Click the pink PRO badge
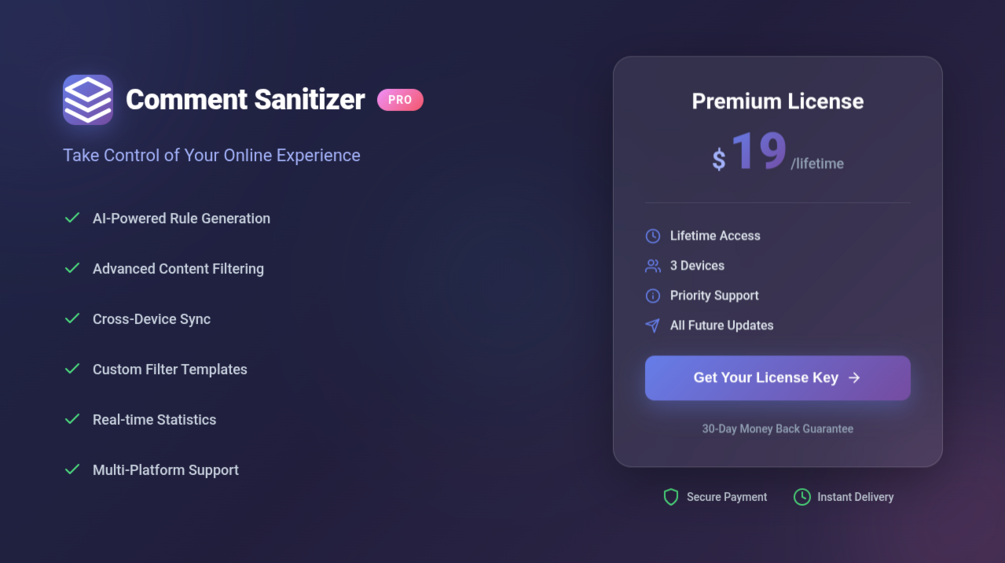 tap(400, 100)
